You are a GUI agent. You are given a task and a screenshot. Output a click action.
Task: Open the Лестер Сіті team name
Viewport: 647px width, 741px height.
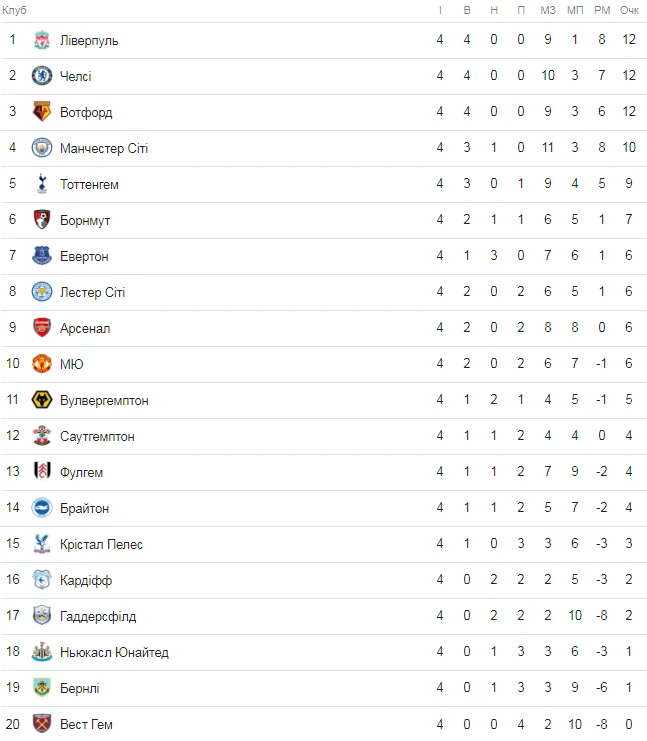tap(92, 292)
